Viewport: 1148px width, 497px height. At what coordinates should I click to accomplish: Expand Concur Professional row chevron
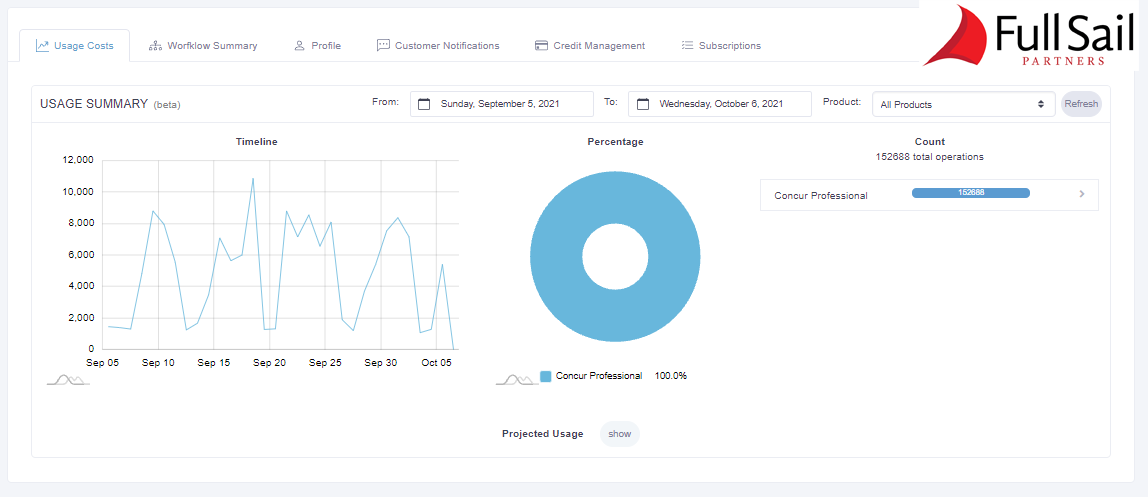click(x=1081, y=195)
